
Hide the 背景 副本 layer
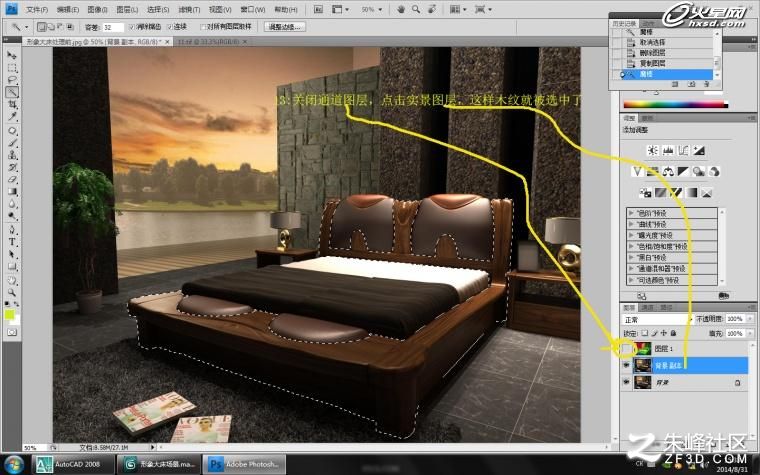(x=626, y=365)
